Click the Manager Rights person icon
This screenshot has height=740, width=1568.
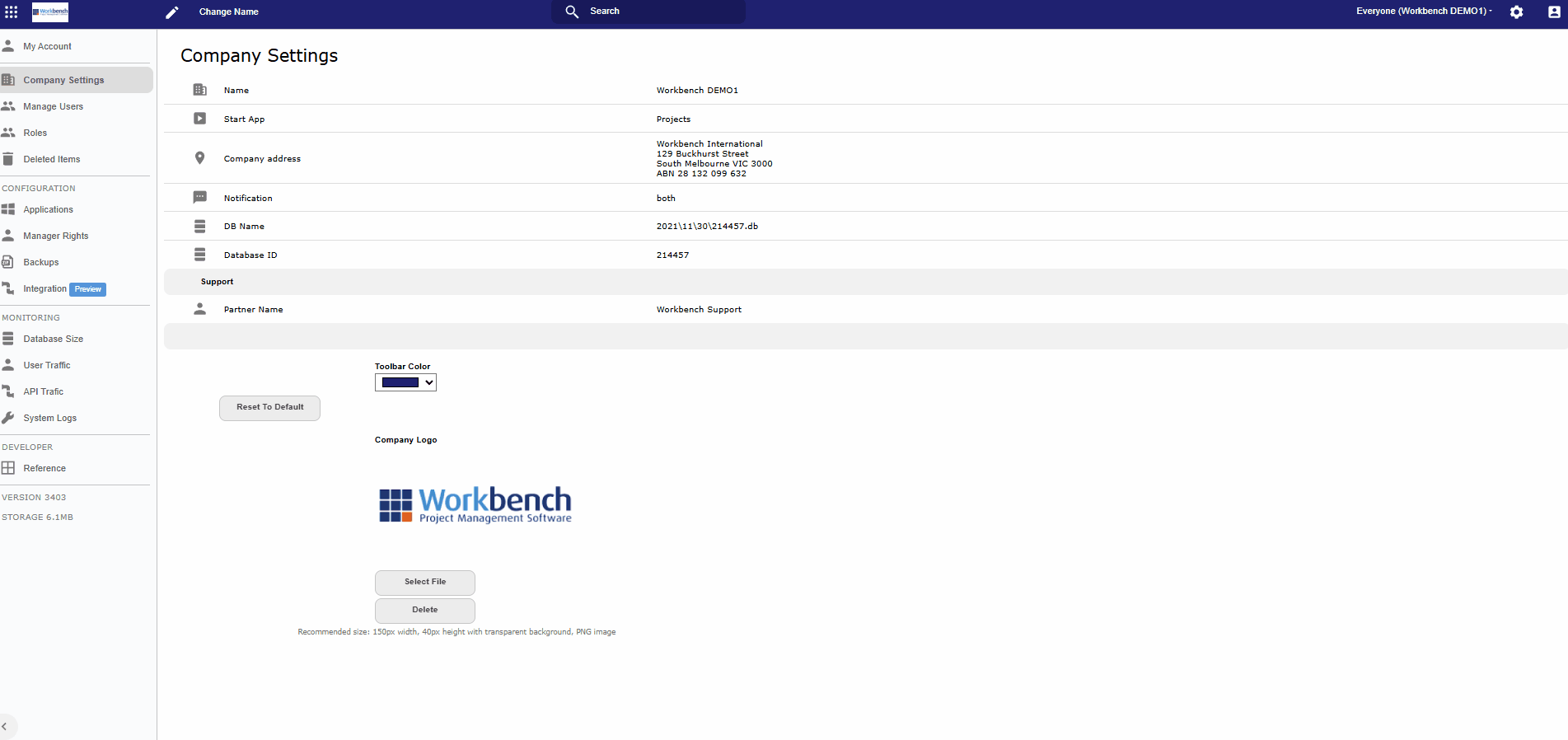tap(8, 236)
